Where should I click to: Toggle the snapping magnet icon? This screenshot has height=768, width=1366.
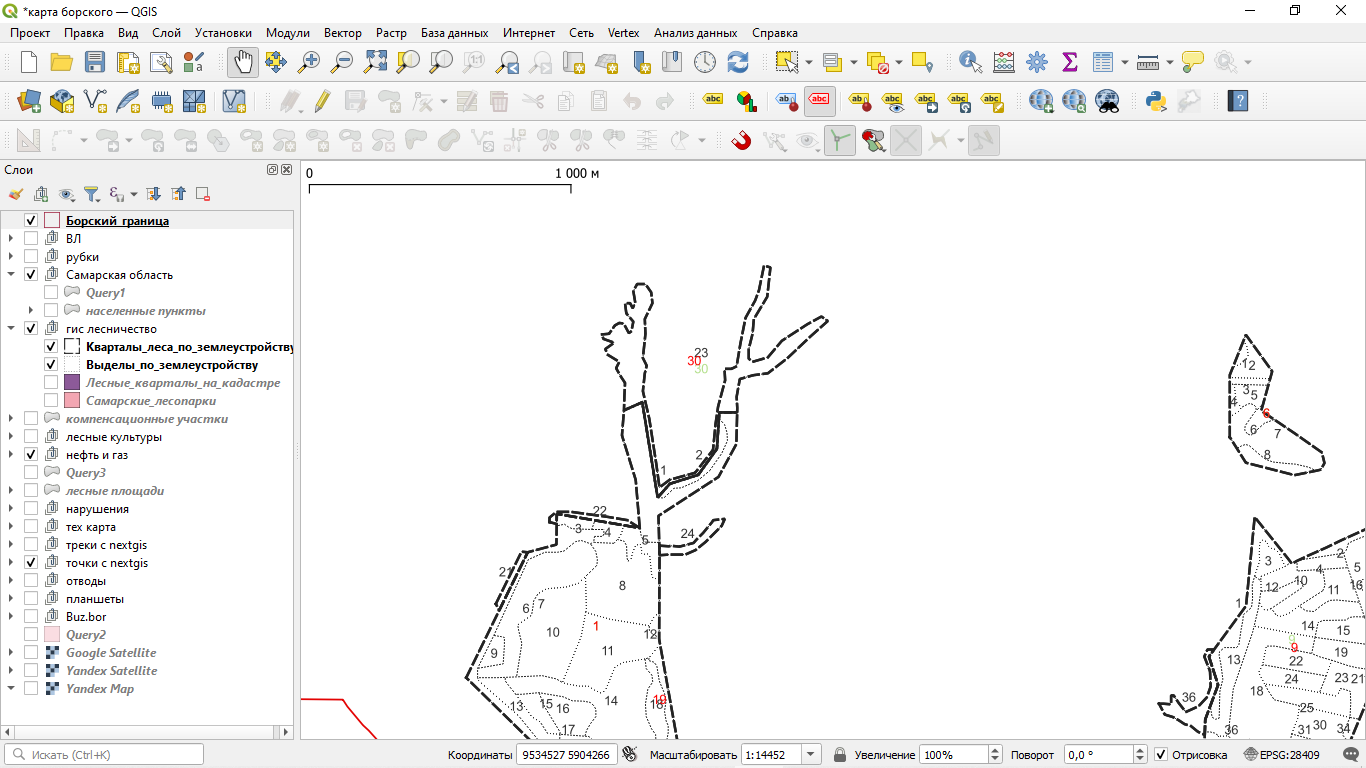click(x=741, y=141)
